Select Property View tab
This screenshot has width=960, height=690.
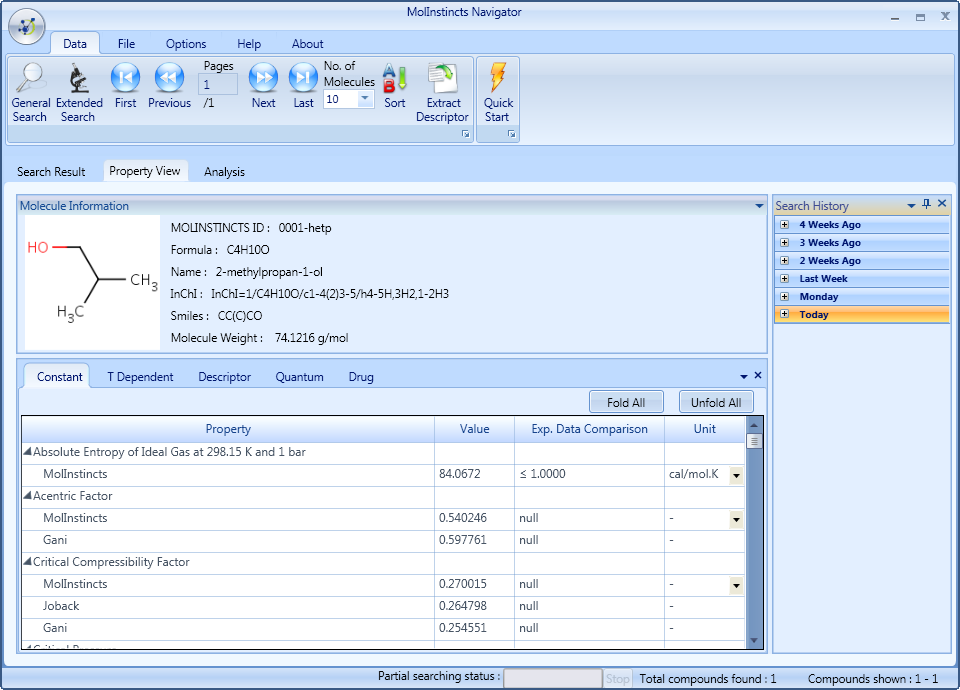(x=144, y=171)
